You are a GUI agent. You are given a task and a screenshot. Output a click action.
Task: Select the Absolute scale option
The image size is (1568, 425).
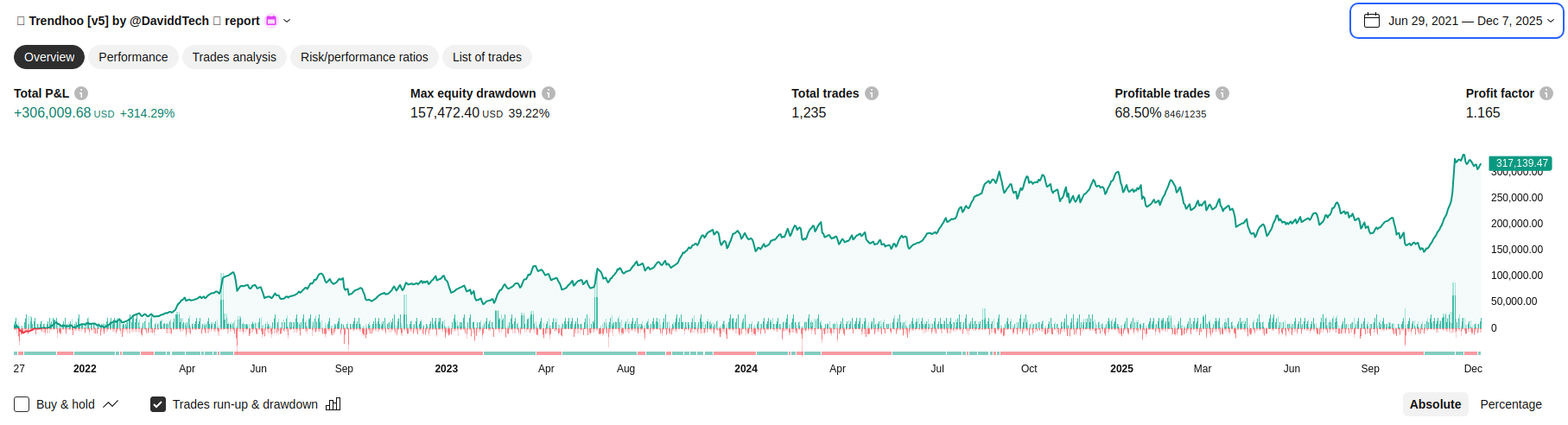(1435, 404)
